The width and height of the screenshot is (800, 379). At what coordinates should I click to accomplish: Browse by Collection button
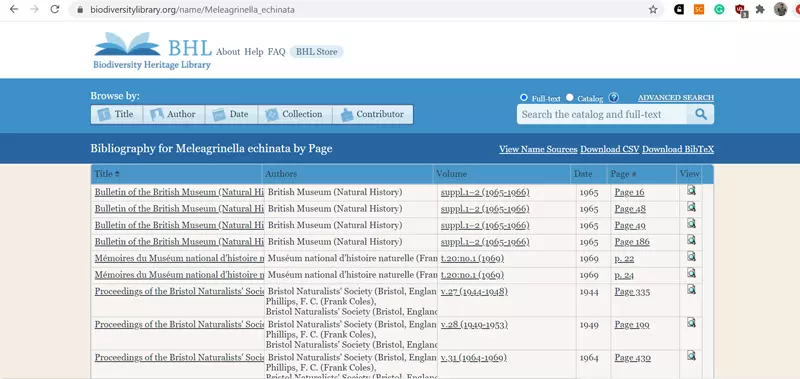click(x=295, y=114)
